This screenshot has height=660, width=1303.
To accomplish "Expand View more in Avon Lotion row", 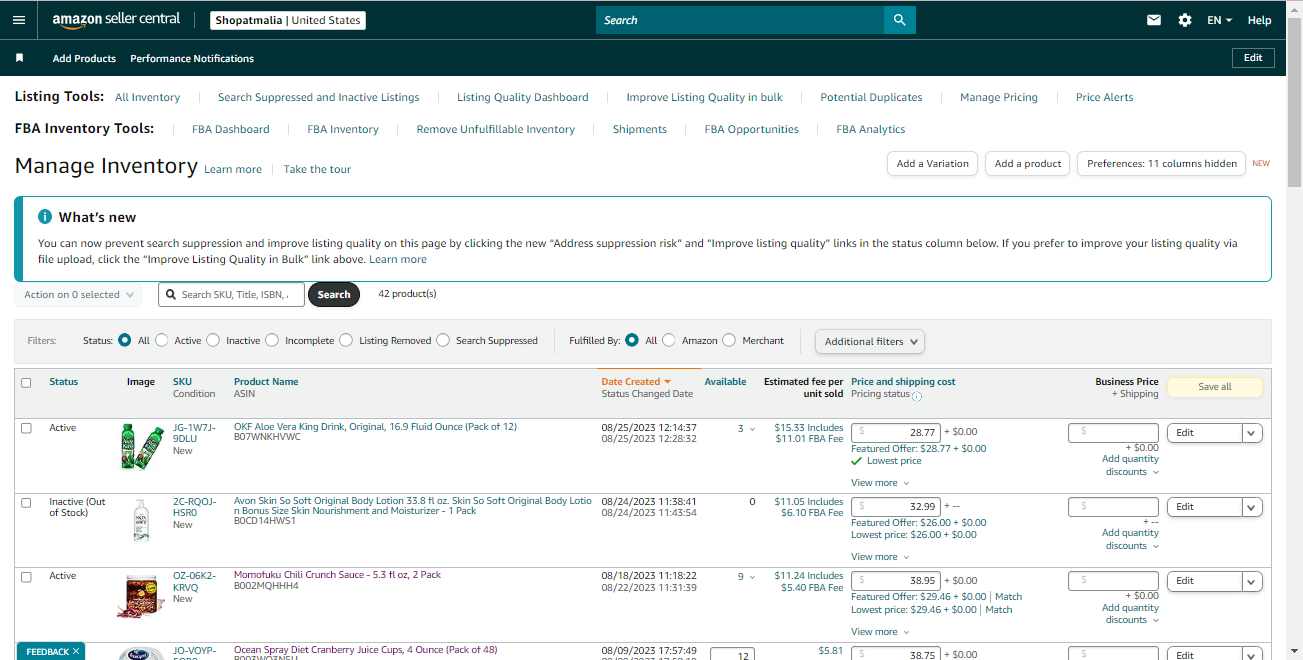I will coord(880,557).
